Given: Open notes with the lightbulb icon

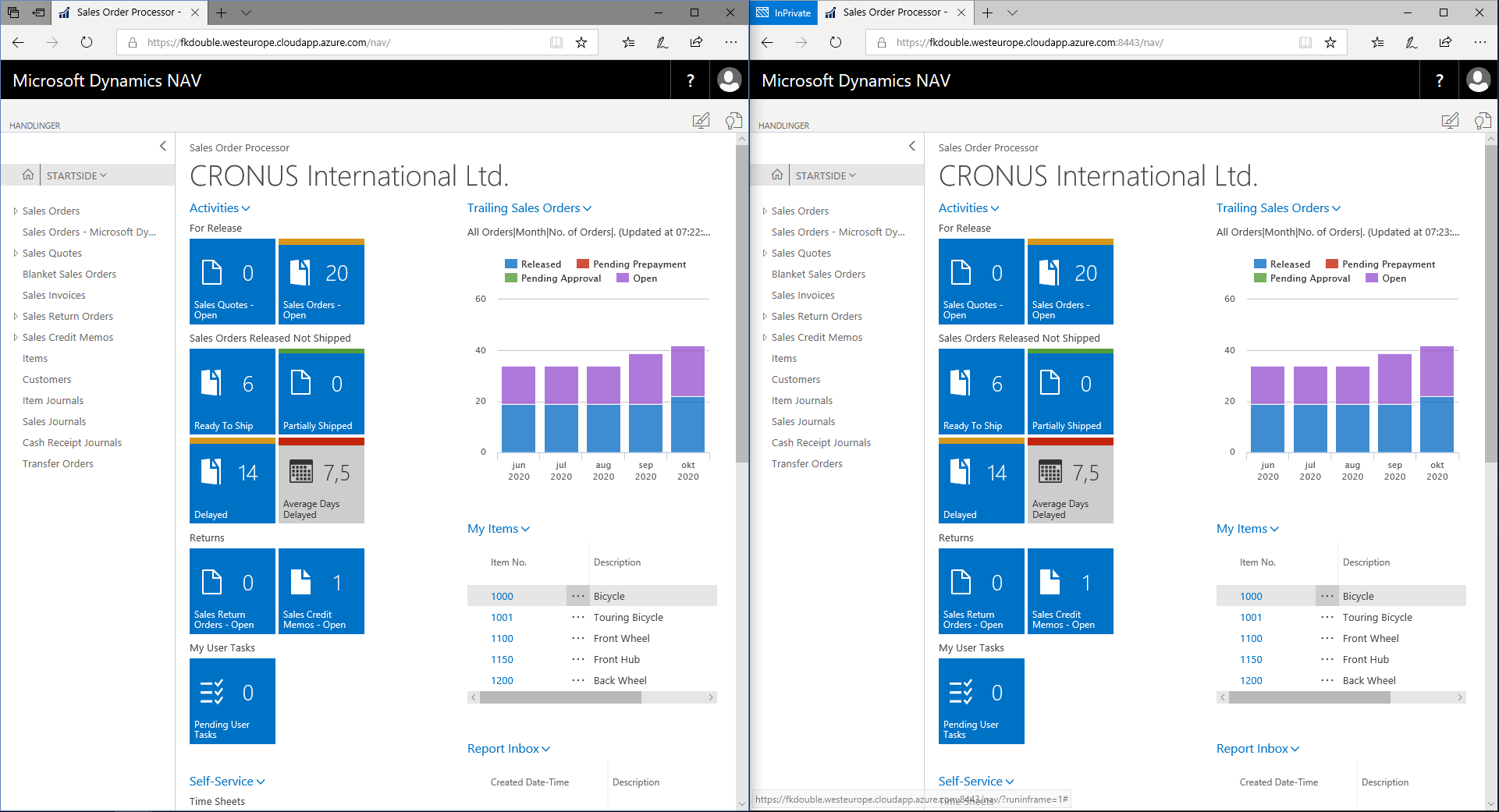Looking at the screenshot, I should click(x=734, y=120).
